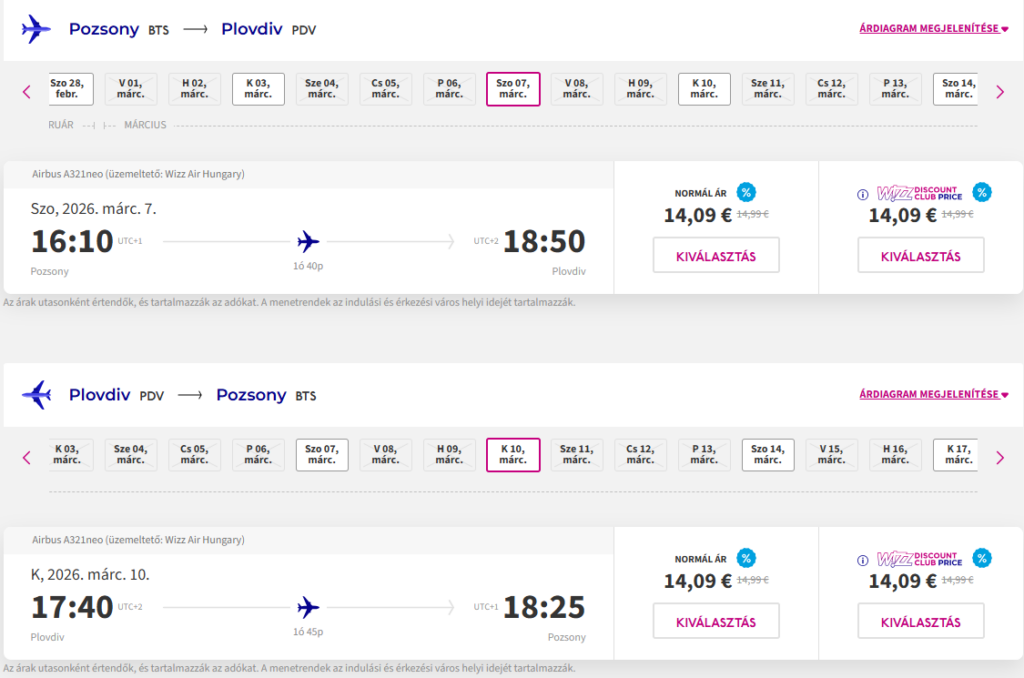1024x678 pixels.
Task: Click the info icon near return Discount Club price
Action: pyautogui.click(x=863, y=560)
